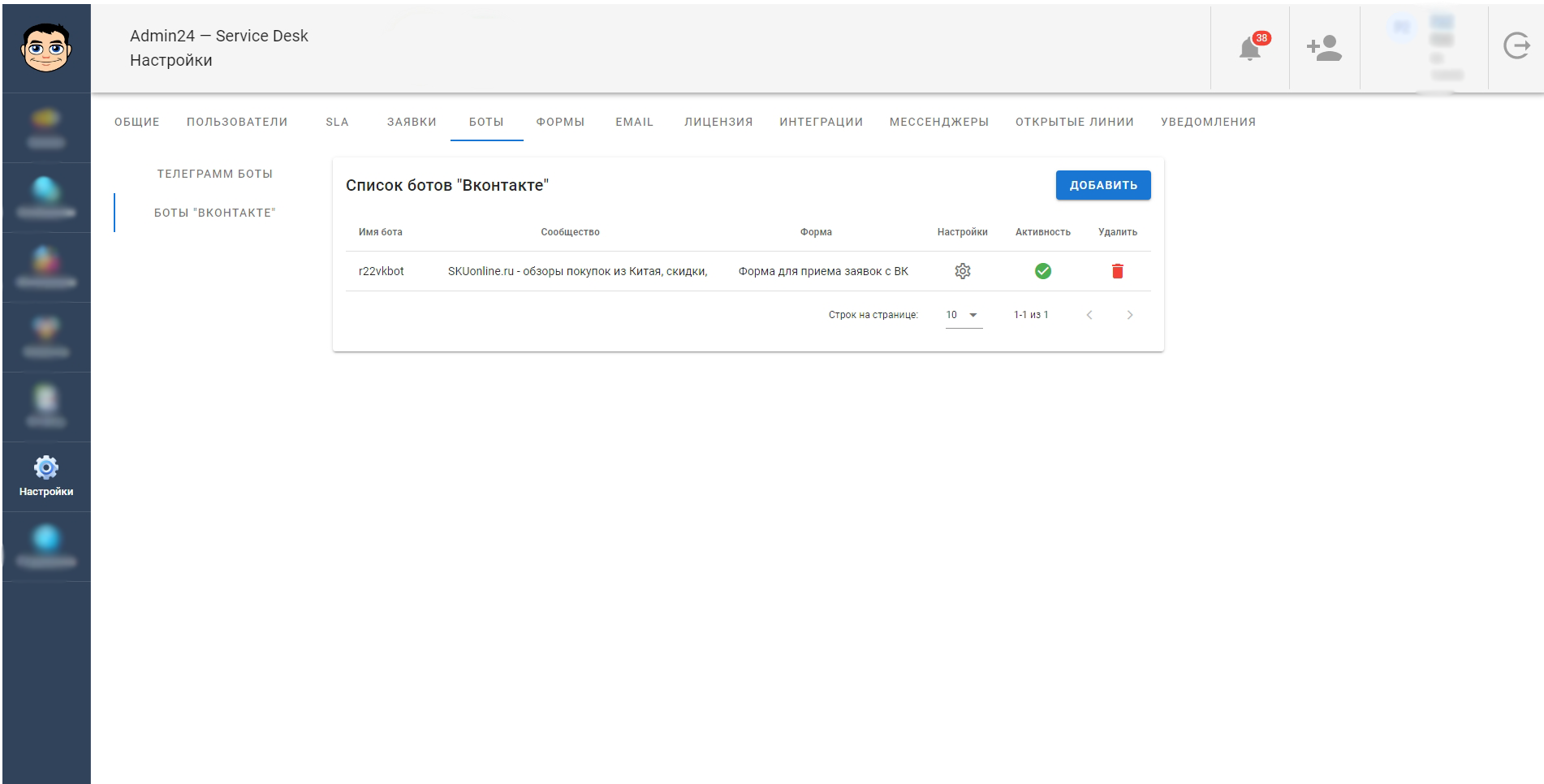Click the Удалить column header

pos(1118,232)
